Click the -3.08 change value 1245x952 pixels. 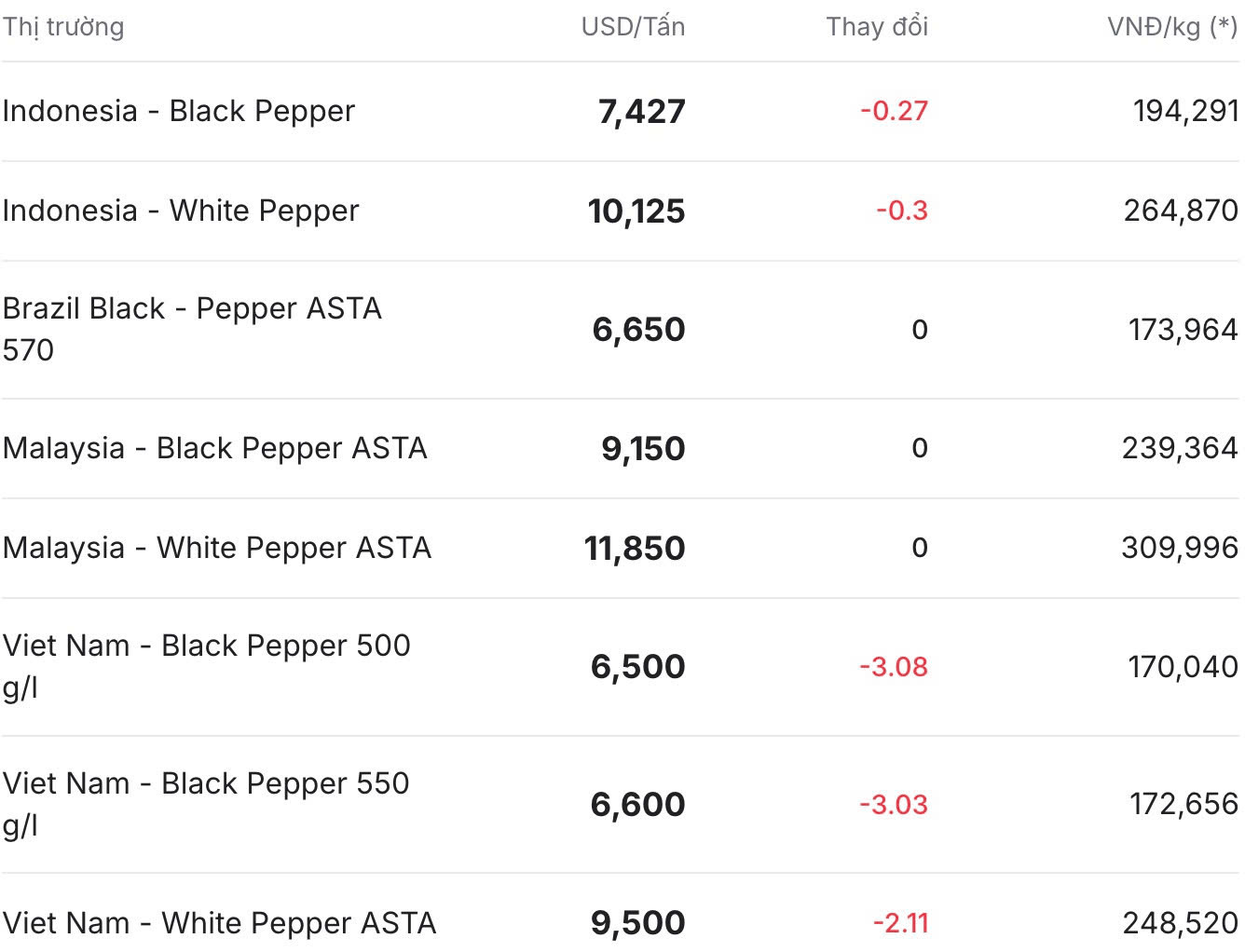click(894, 667)
